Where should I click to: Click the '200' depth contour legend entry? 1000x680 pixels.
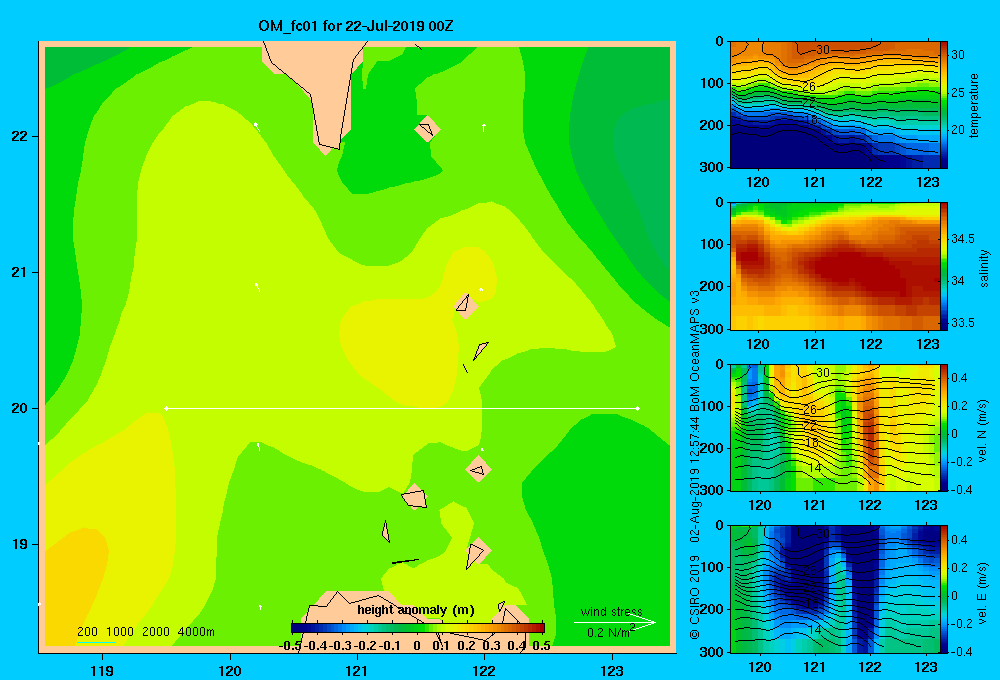[x=87, y=632]
